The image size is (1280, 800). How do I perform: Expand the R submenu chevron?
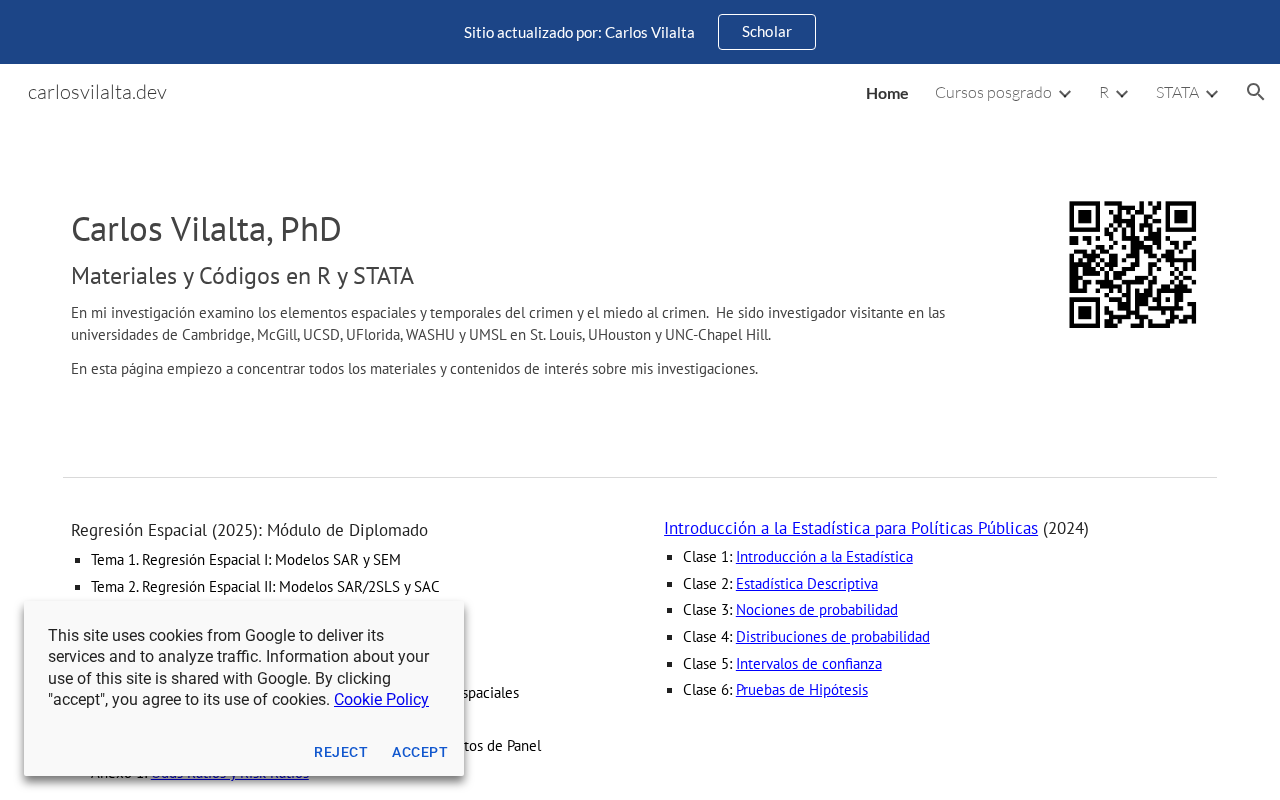point(1122,93)
